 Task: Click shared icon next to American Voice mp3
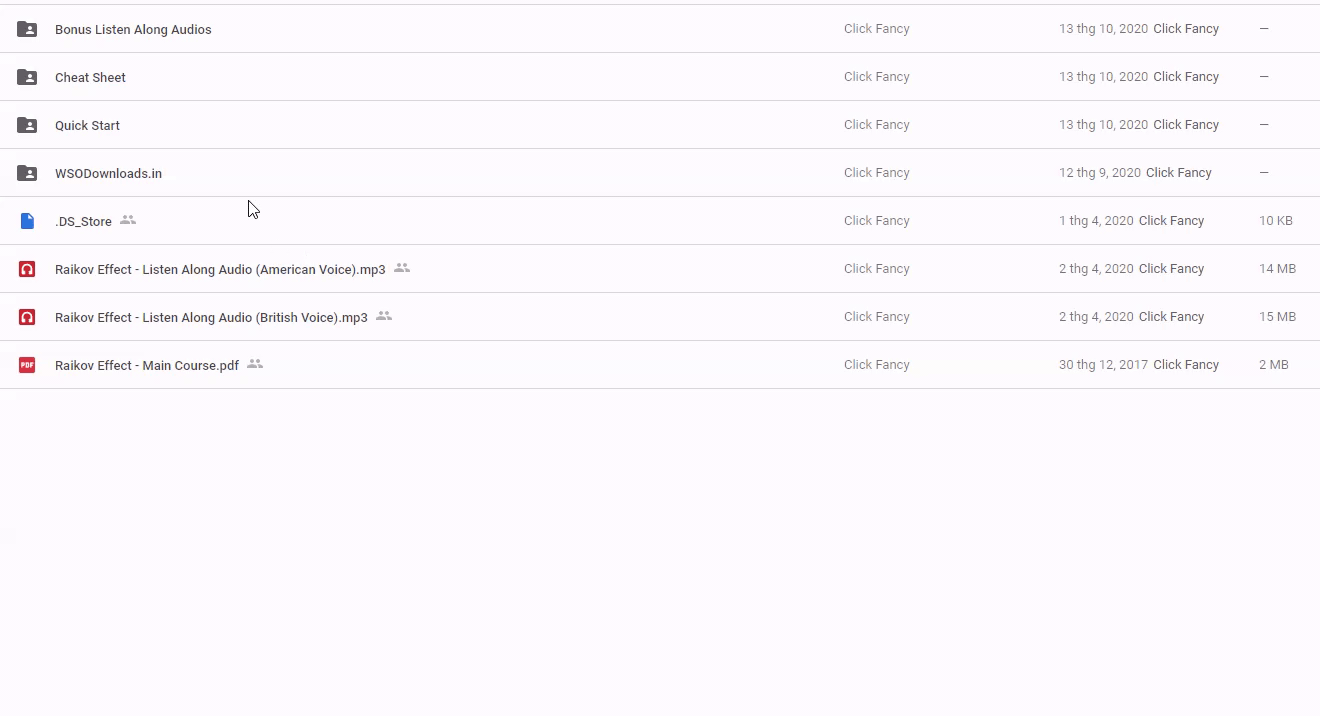coord(402,268)
